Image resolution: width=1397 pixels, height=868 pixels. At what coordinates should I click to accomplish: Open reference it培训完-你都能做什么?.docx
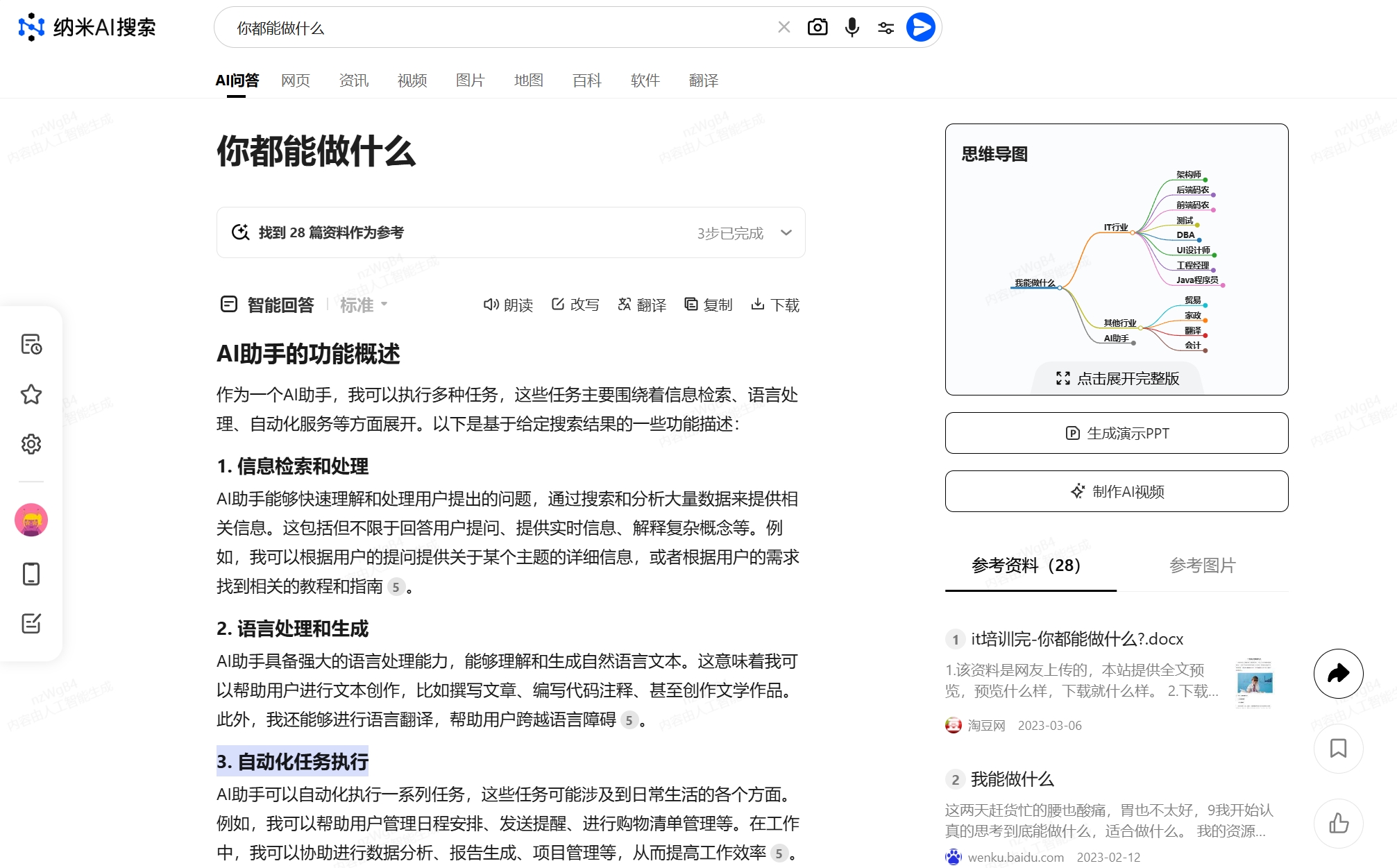1077,639
